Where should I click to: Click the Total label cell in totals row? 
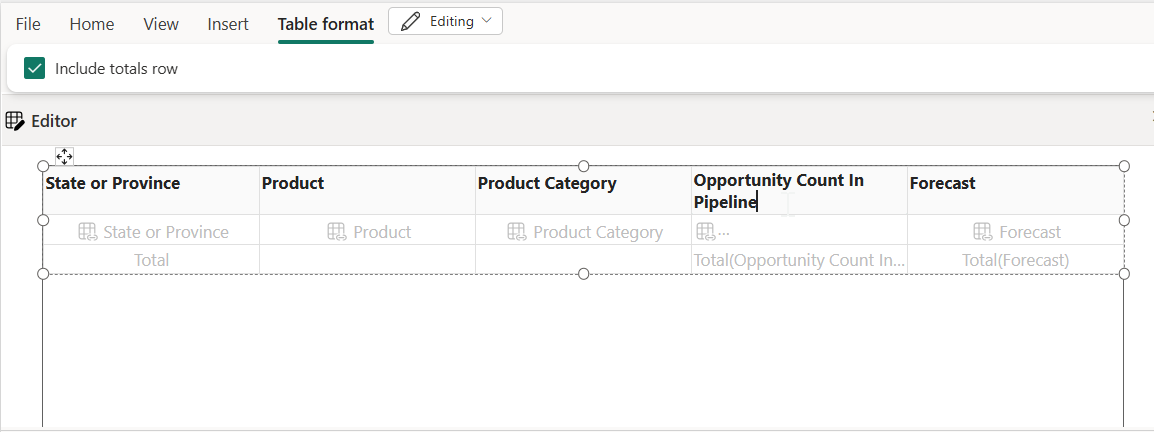coord(151,260)
